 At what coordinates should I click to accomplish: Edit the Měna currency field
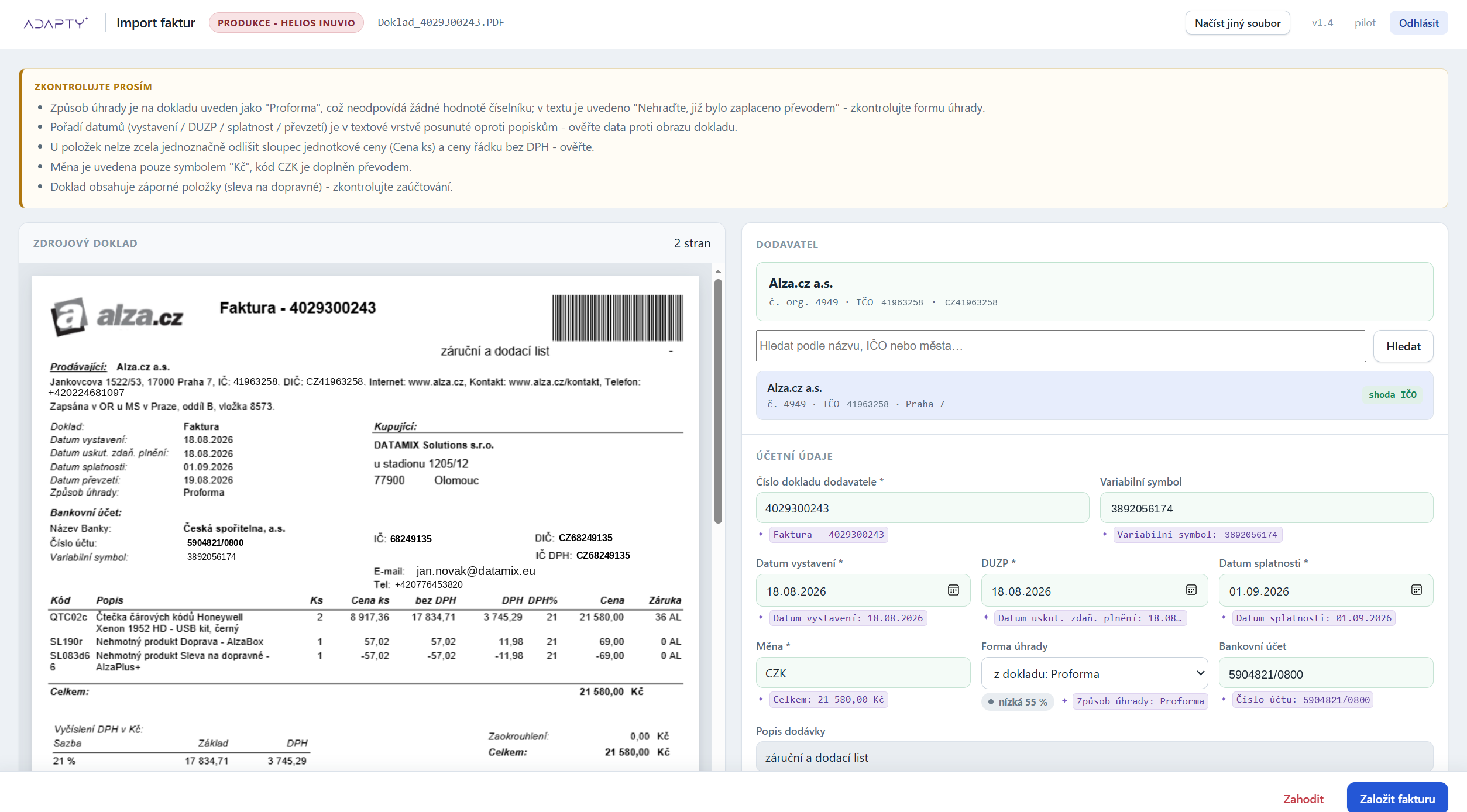coord(863,673)
